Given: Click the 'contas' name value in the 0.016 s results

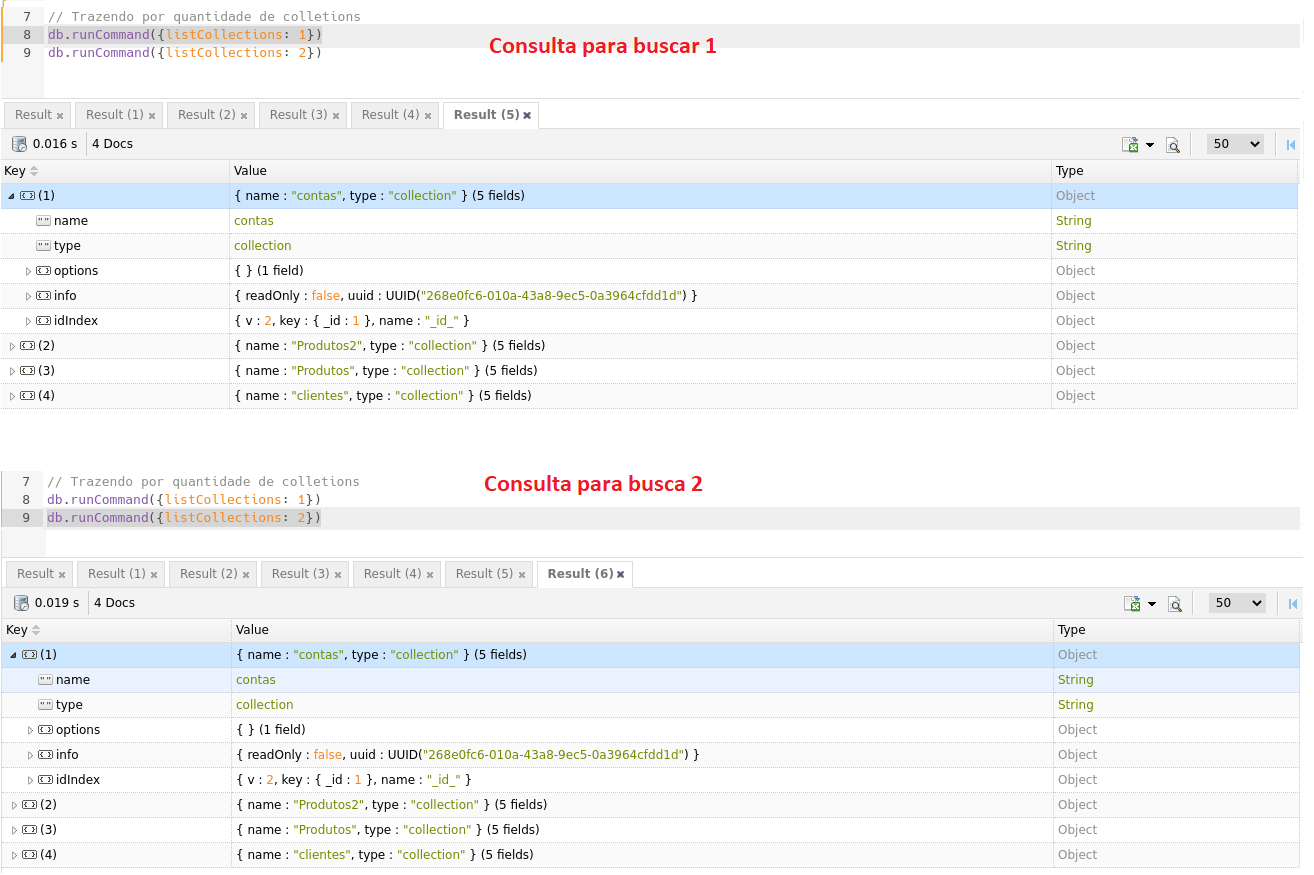Looking at the screenshot, I should pyautogui.click(x=254, y=221).
